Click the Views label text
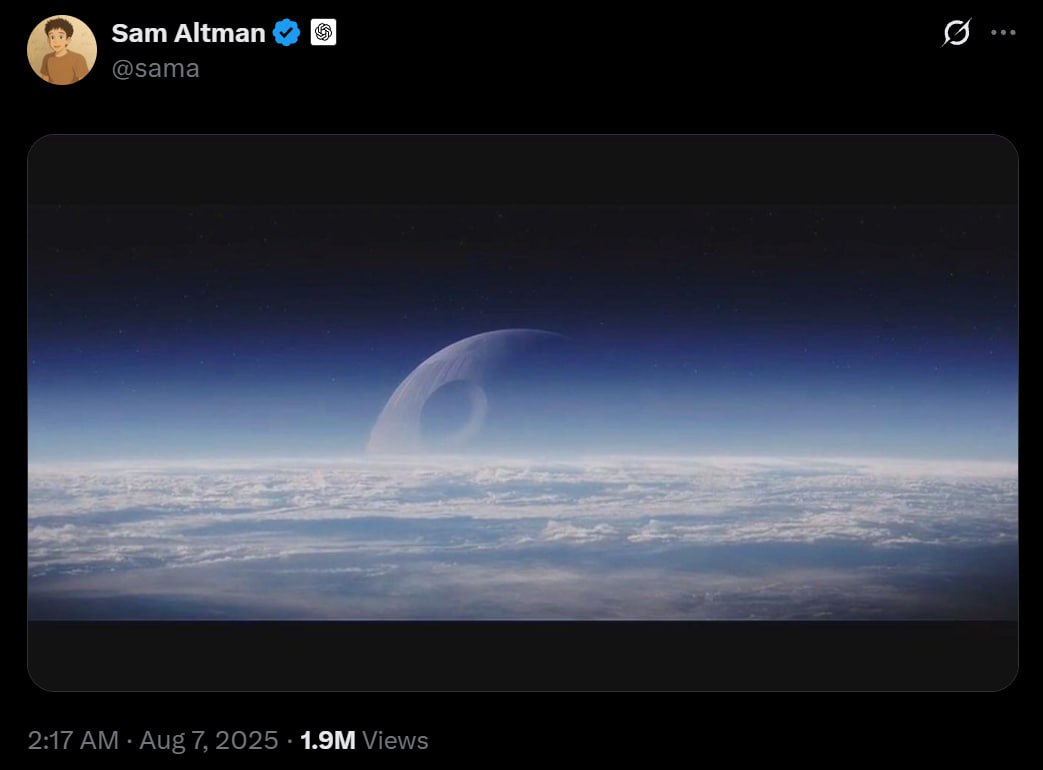This screenshot has width=1043, height=770. pos(395,740)
